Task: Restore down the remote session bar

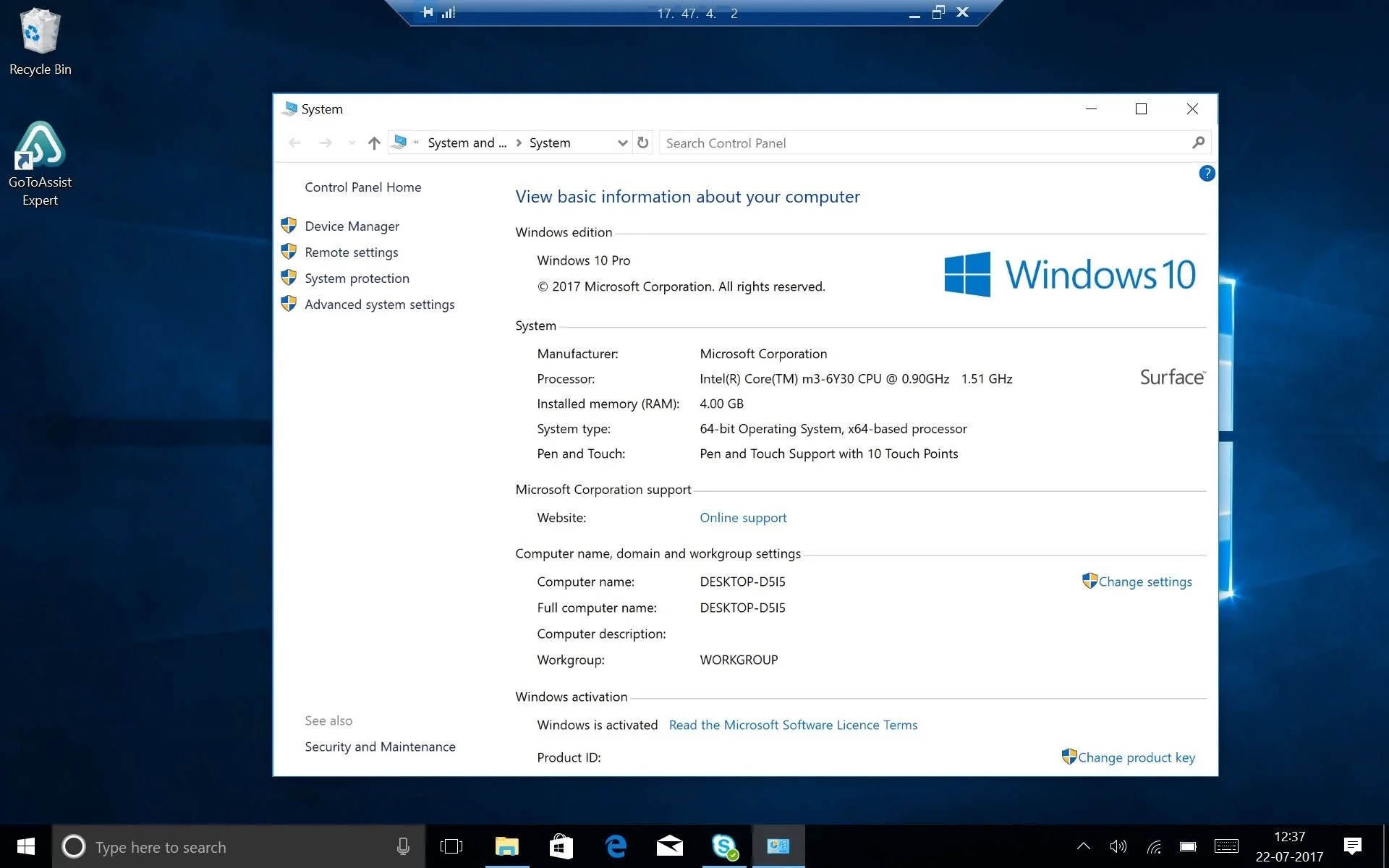Action: (938, 12)
